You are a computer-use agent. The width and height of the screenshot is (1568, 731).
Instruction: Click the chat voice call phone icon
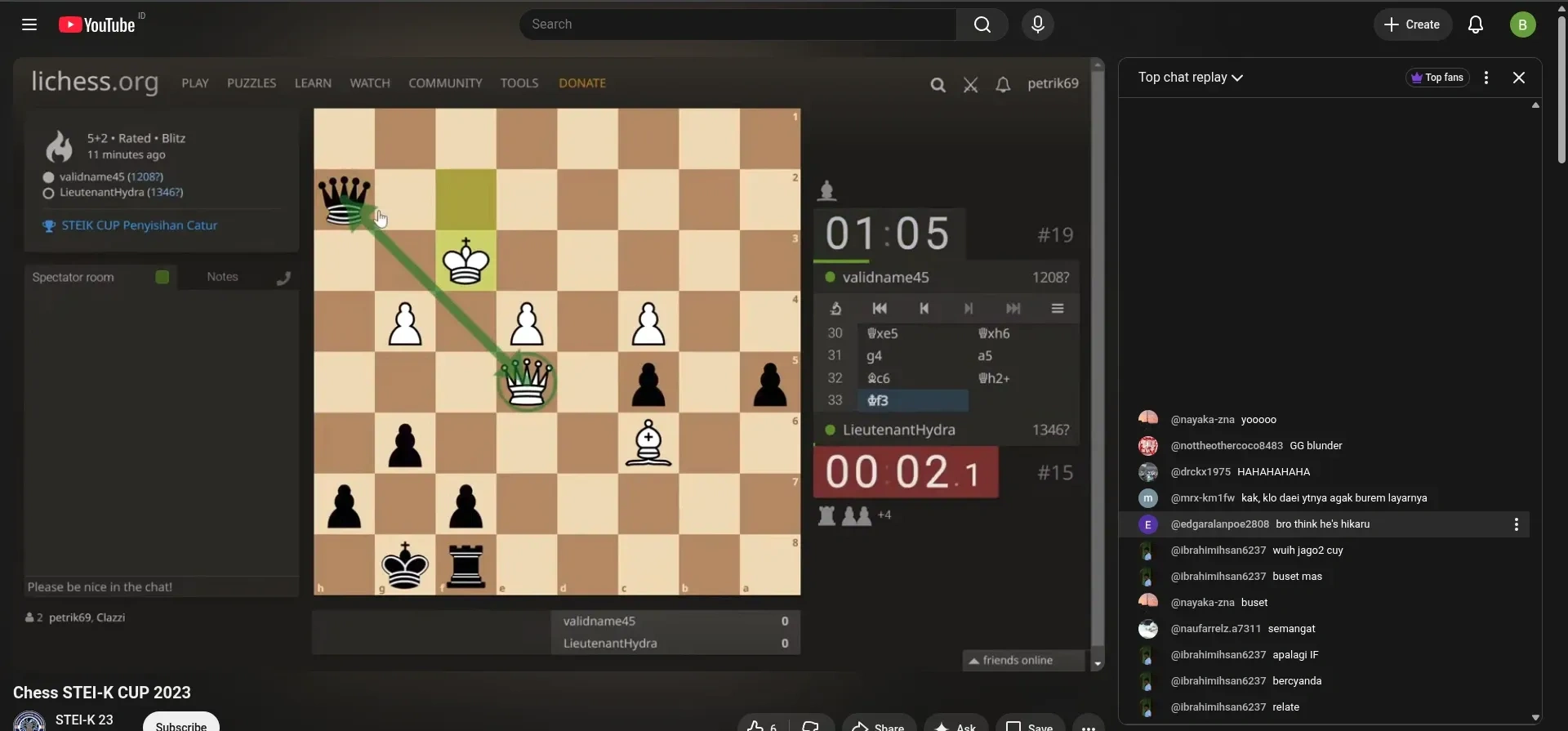click(x=283, y=279)
